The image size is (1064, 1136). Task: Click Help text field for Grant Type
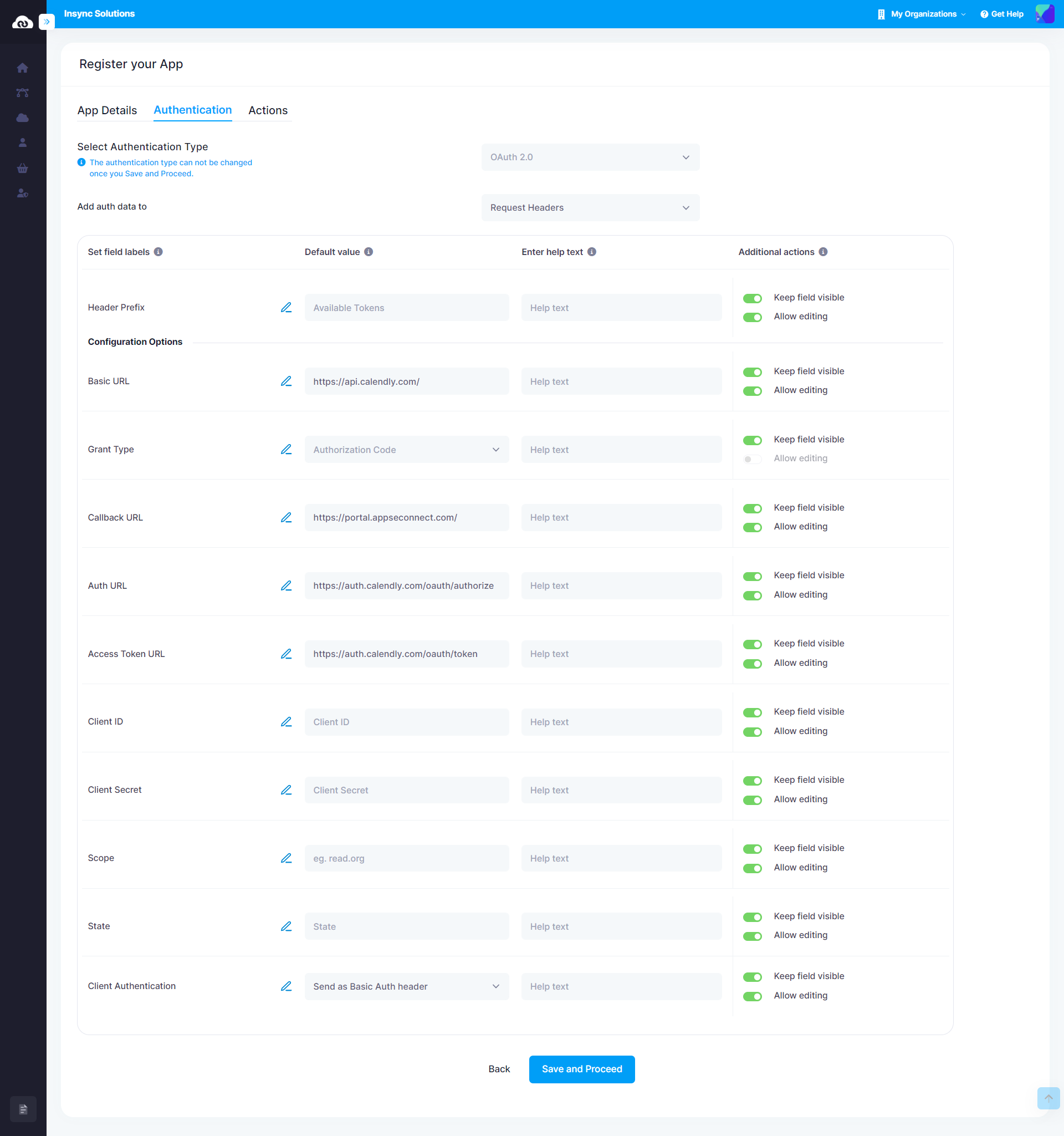(x=621, y=450)
